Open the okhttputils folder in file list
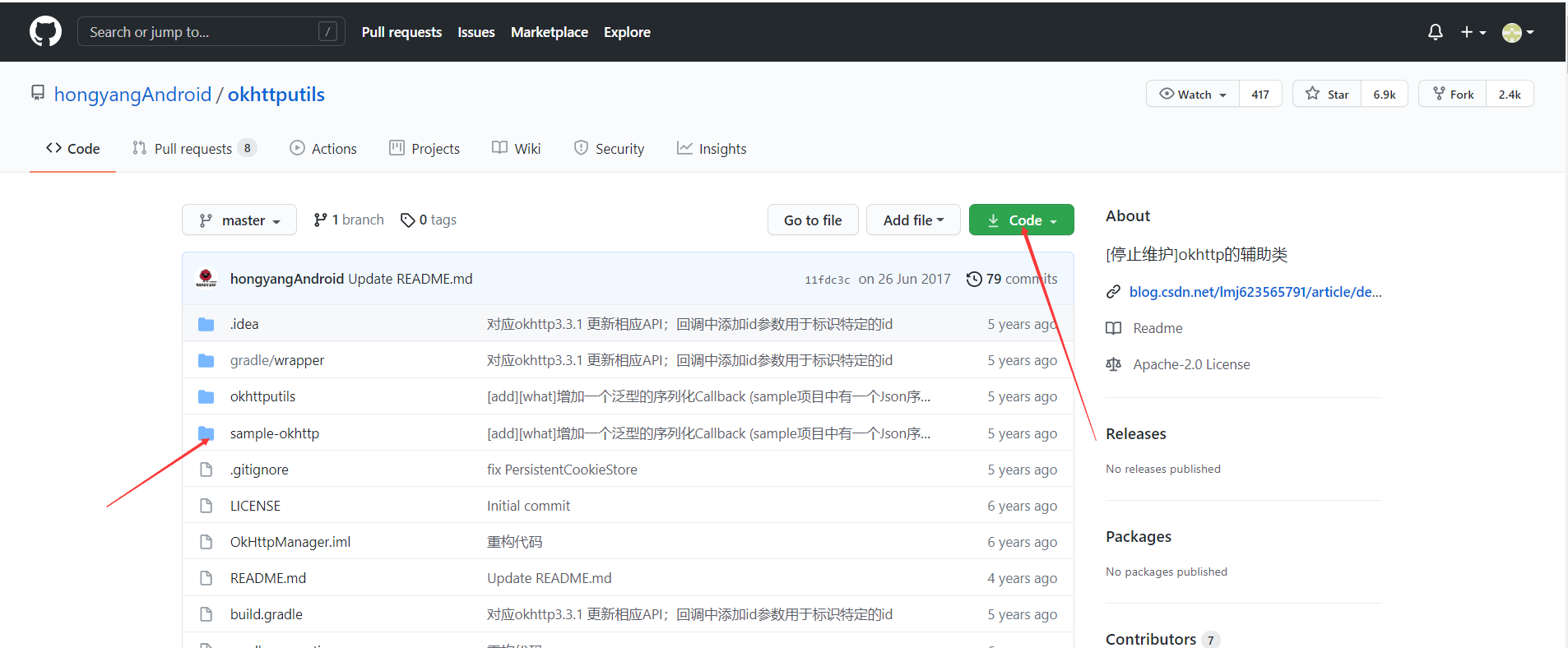Viewport: 1568px width, 648px height. pos(262,396)
